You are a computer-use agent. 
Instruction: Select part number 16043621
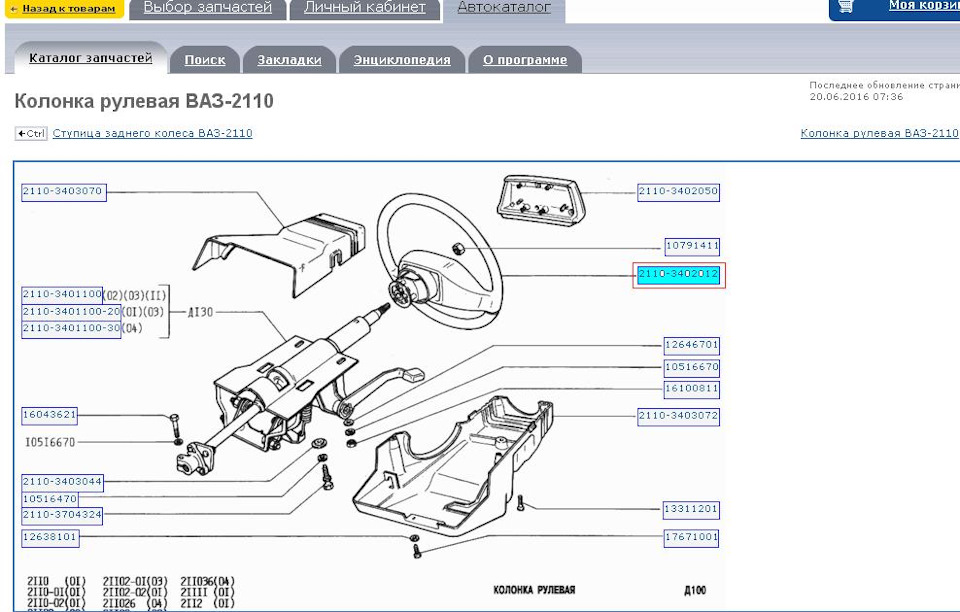(50, 416)
